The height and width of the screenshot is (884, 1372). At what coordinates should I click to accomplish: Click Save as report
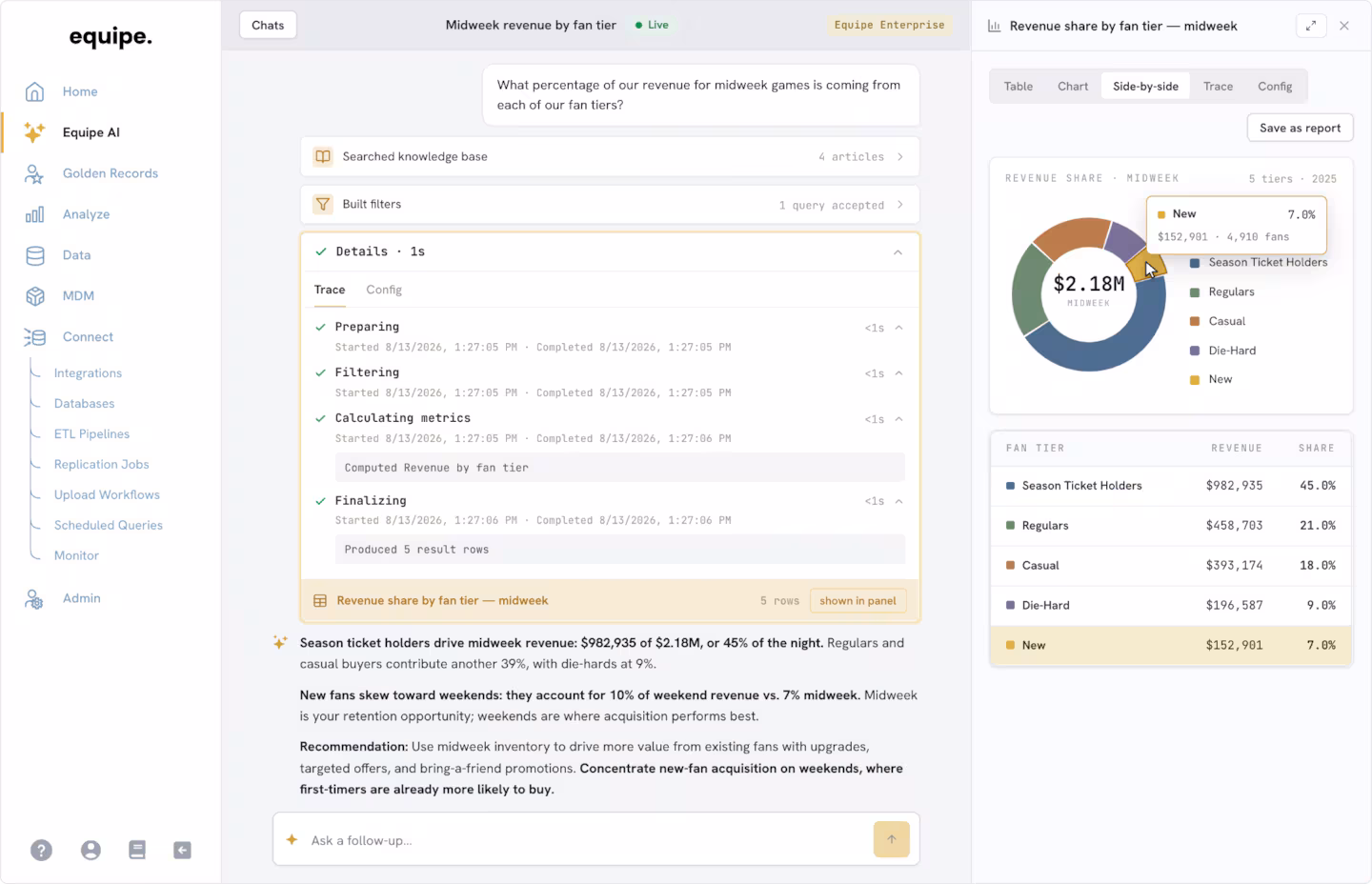tap(1300, 128)
